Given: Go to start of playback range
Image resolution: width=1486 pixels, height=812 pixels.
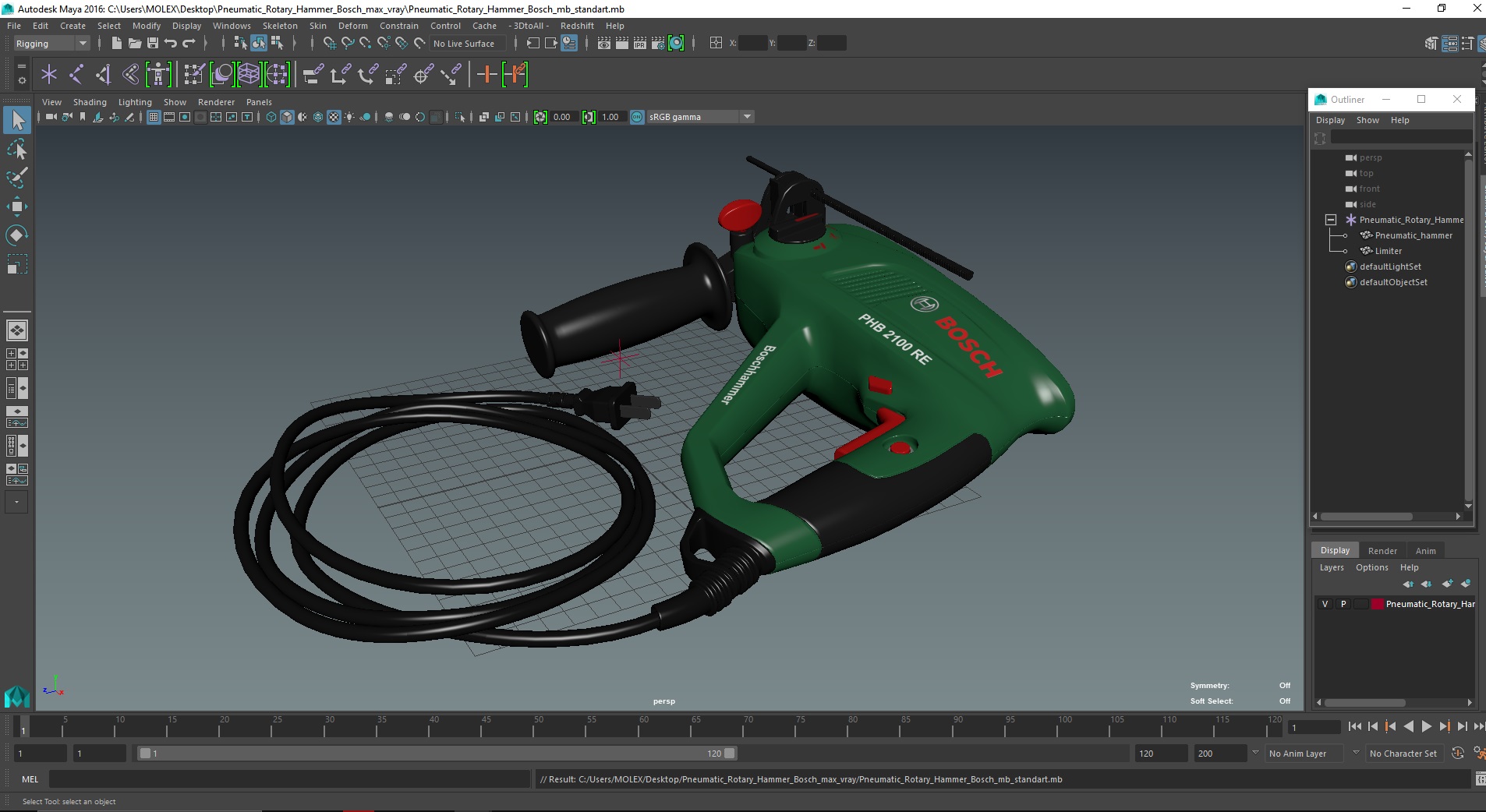Looking at the screenshot, I should click(1355, 726).
